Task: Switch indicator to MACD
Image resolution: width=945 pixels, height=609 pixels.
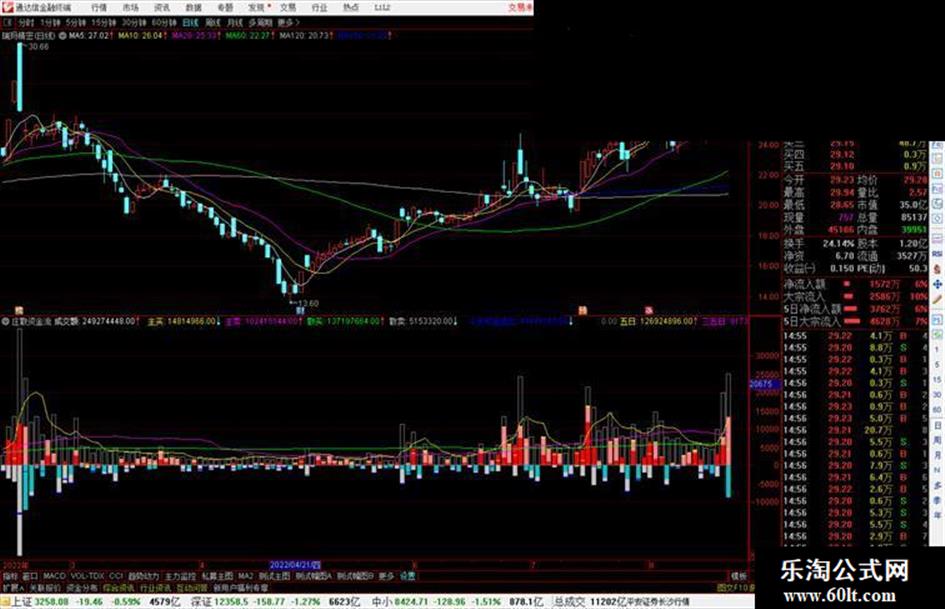Action: [54, 576]
